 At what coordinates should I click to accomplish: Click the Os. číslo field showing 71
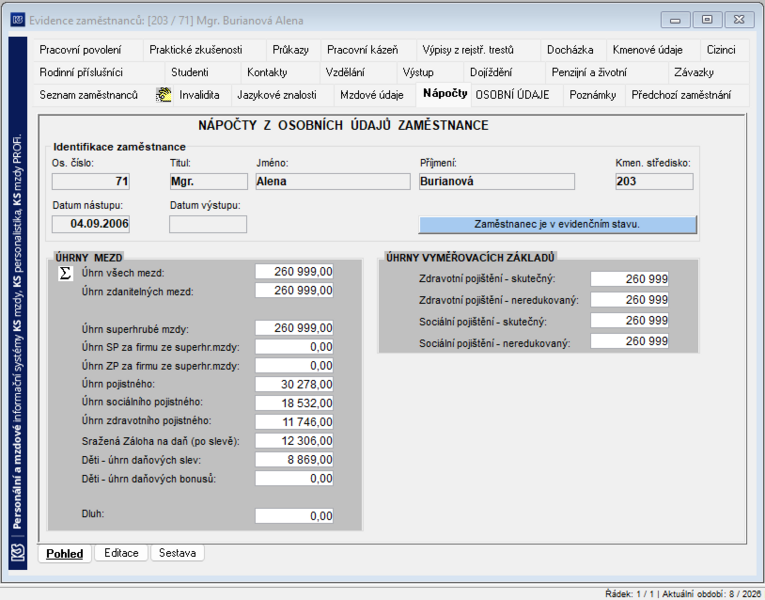coord(91,181)
